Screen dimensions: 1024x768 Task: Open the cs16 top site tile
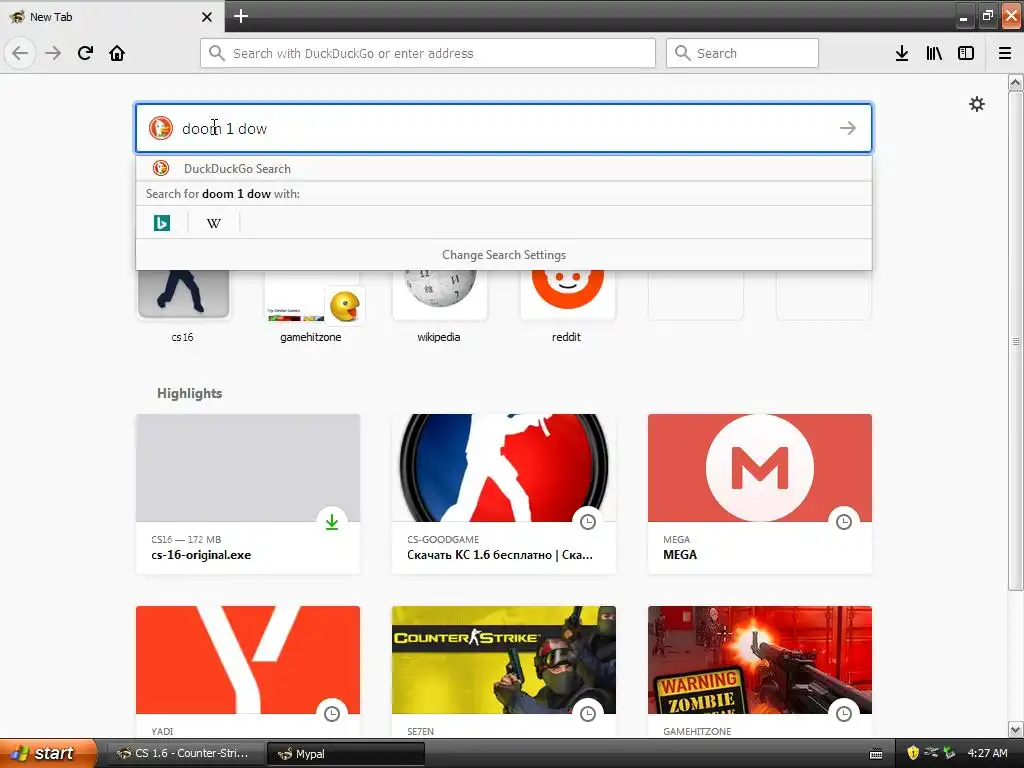pos(183,306)
